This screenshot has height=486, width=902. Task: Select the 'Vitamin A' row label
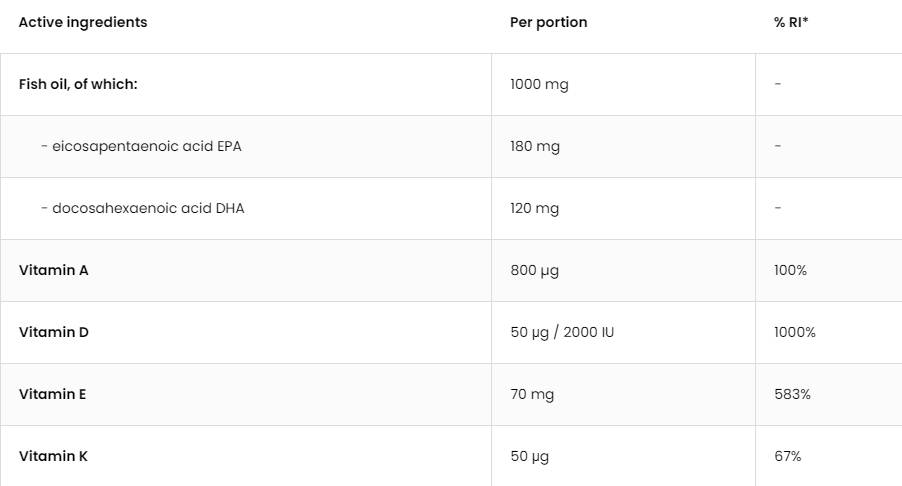pos(54,271)
